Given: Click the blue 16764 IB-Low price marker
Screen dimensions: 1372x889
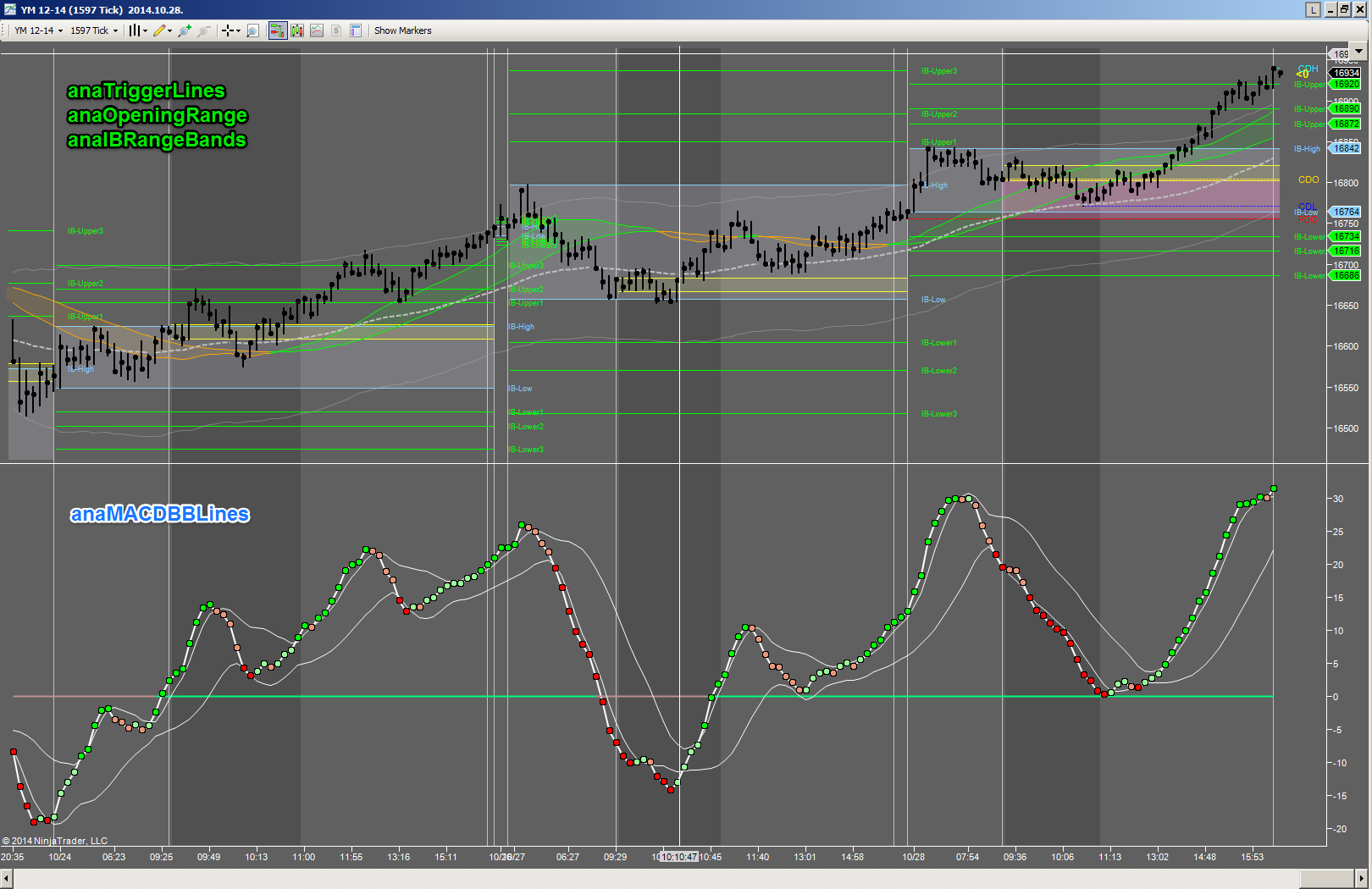Looking at the screenshot, I should [x=1347, y=212].
